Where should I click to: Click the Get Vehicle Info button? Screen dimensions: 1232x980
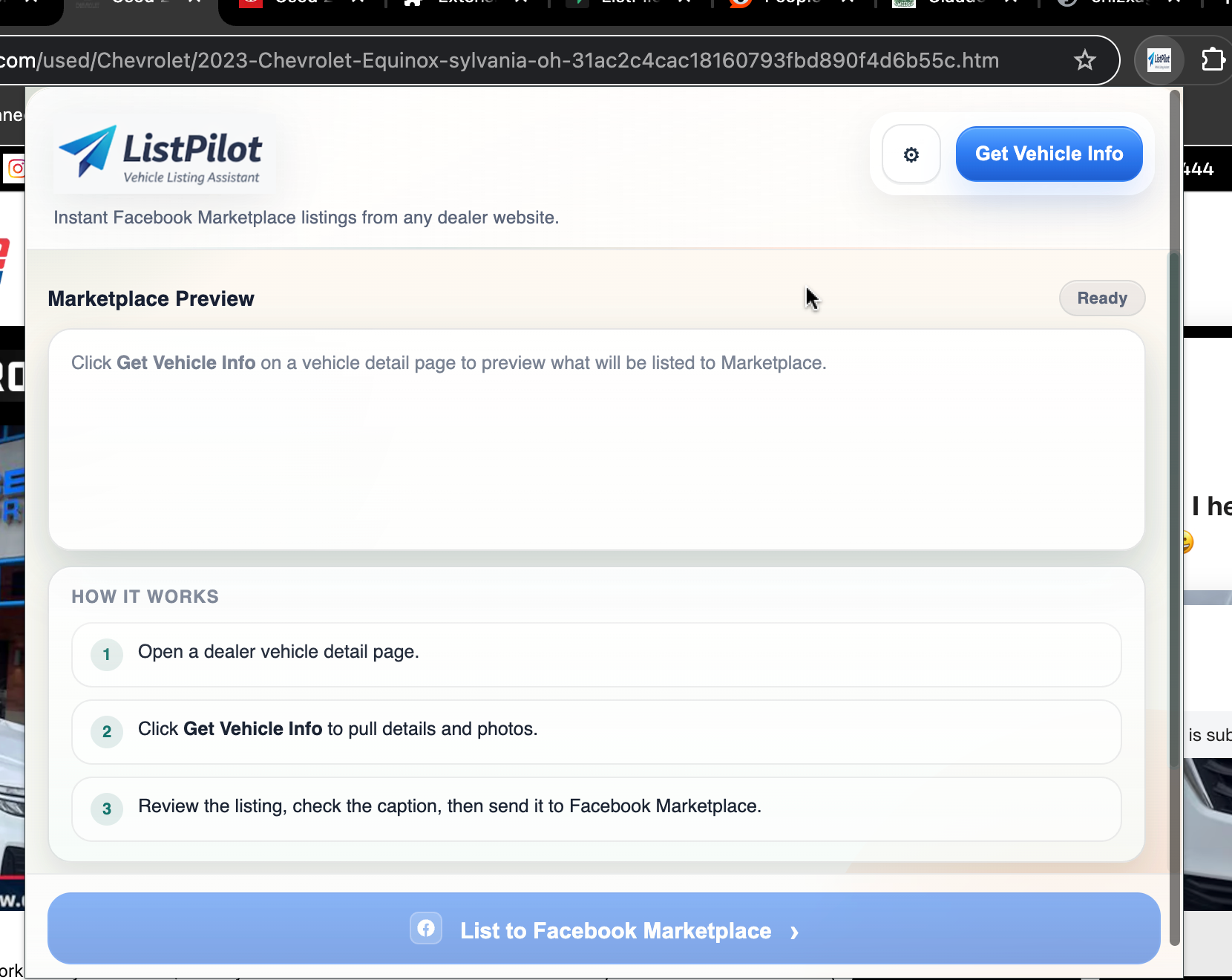(x=1049, y=154)
